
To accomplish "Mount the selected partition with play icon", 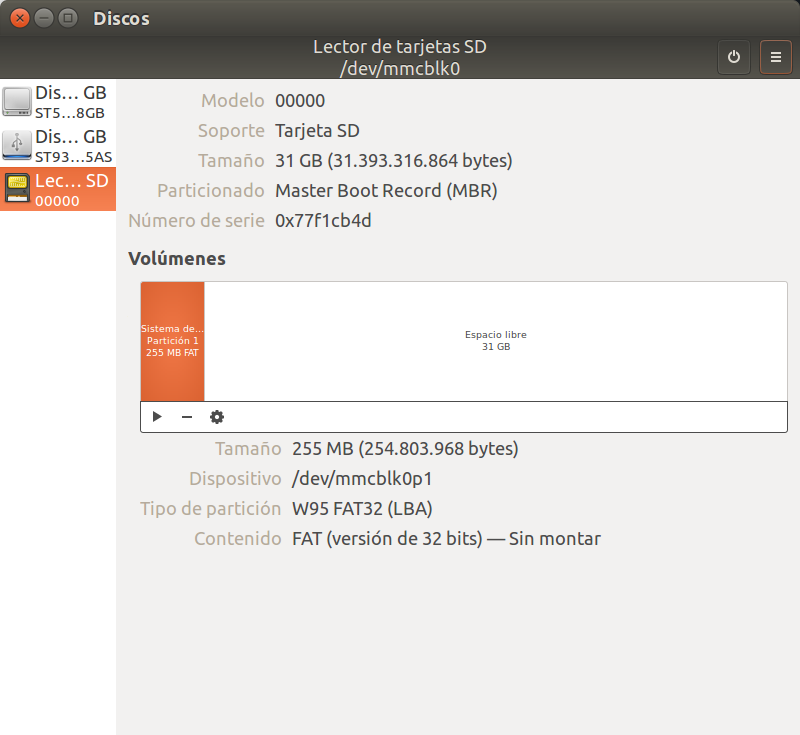I will (x=157, y=417).
